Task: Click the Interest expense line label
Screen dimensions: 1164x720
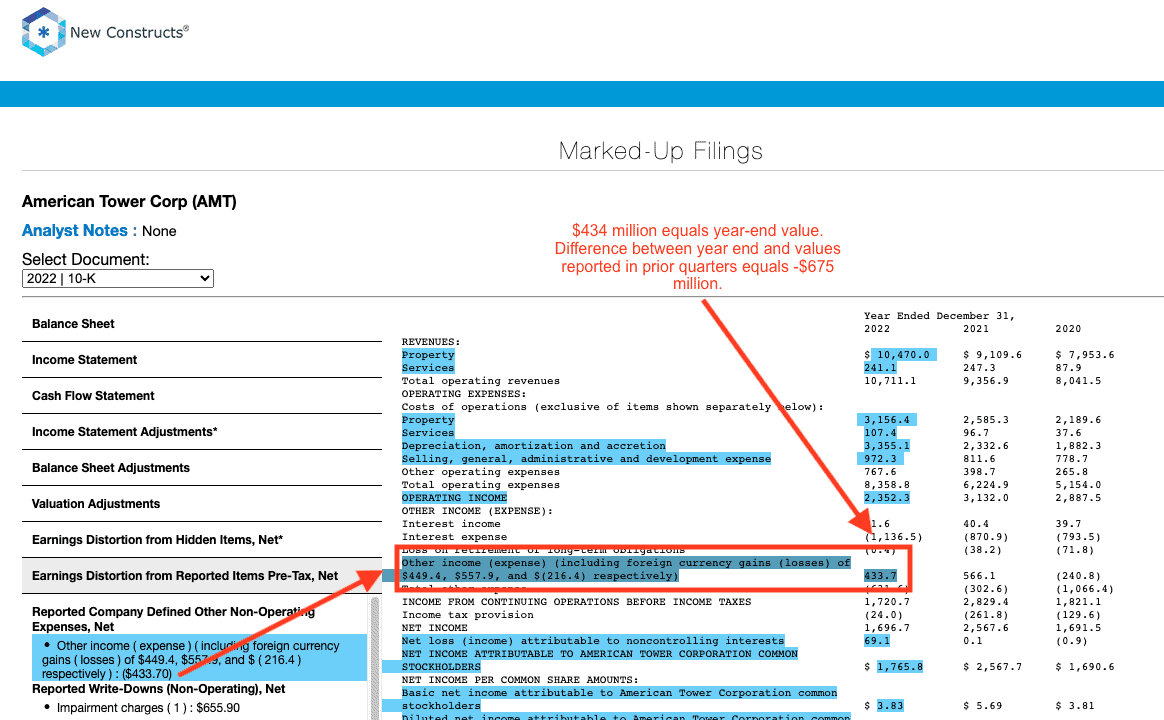Action: [454, 537]
